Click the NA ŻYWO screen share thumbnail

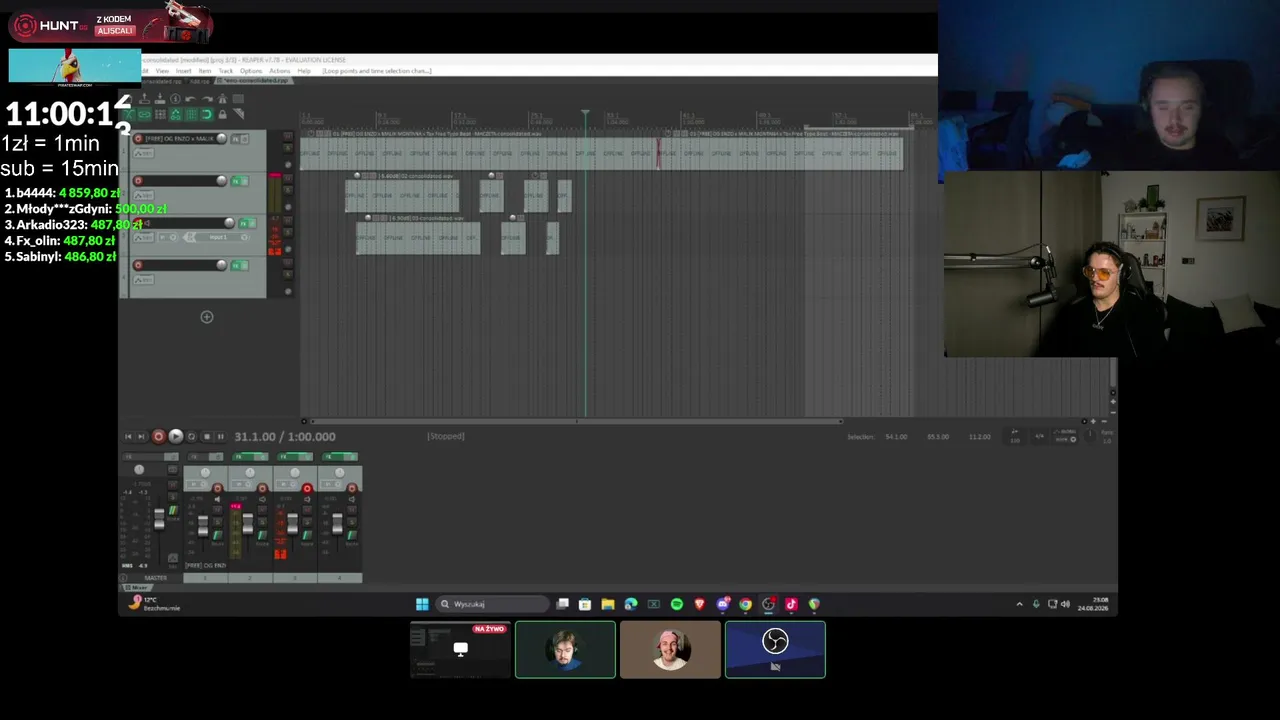click(460, 650)
